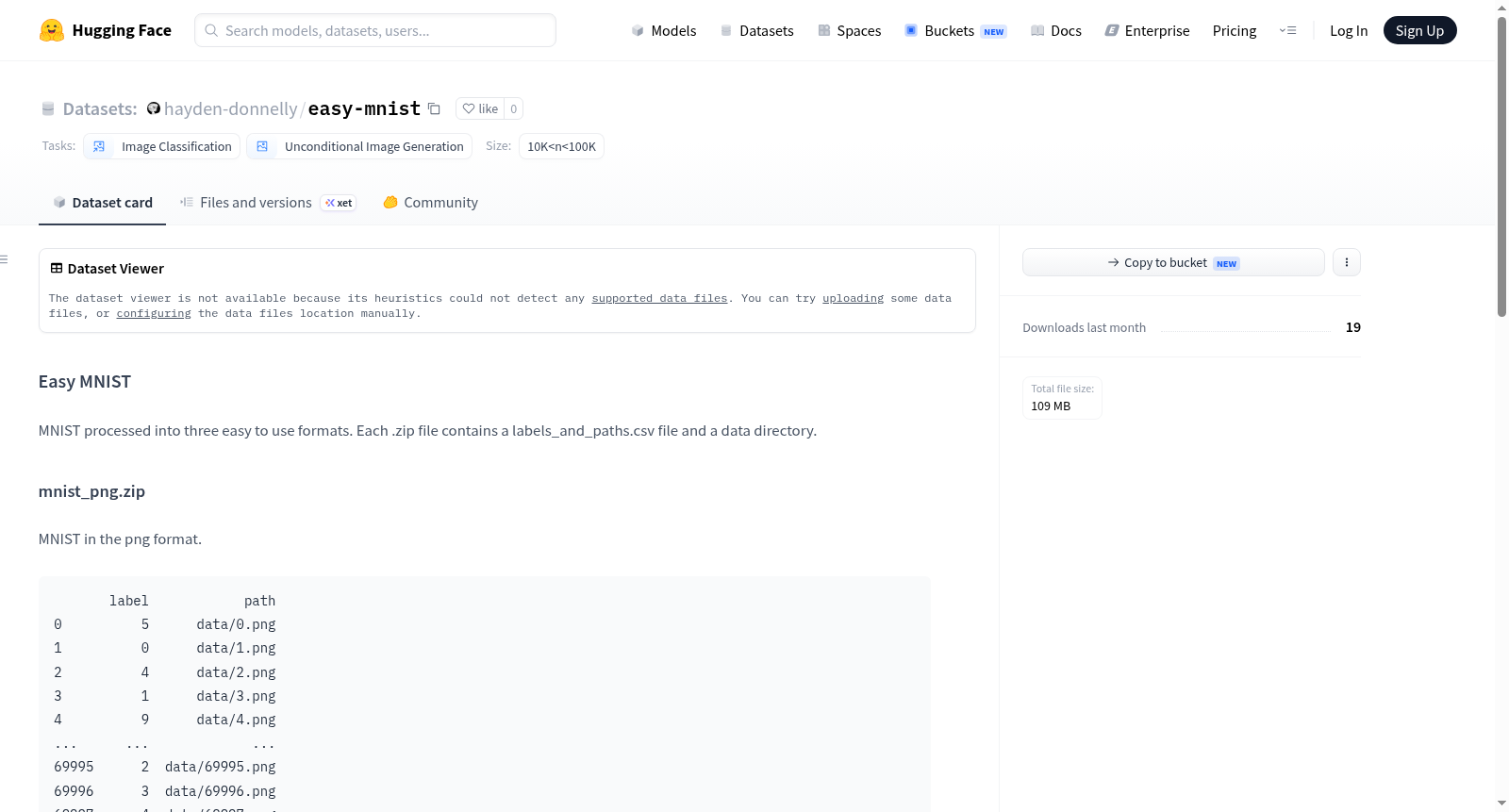Like the easy-mnist dataset
Viewport: 1509px width, 812px height.
[480, 108]
